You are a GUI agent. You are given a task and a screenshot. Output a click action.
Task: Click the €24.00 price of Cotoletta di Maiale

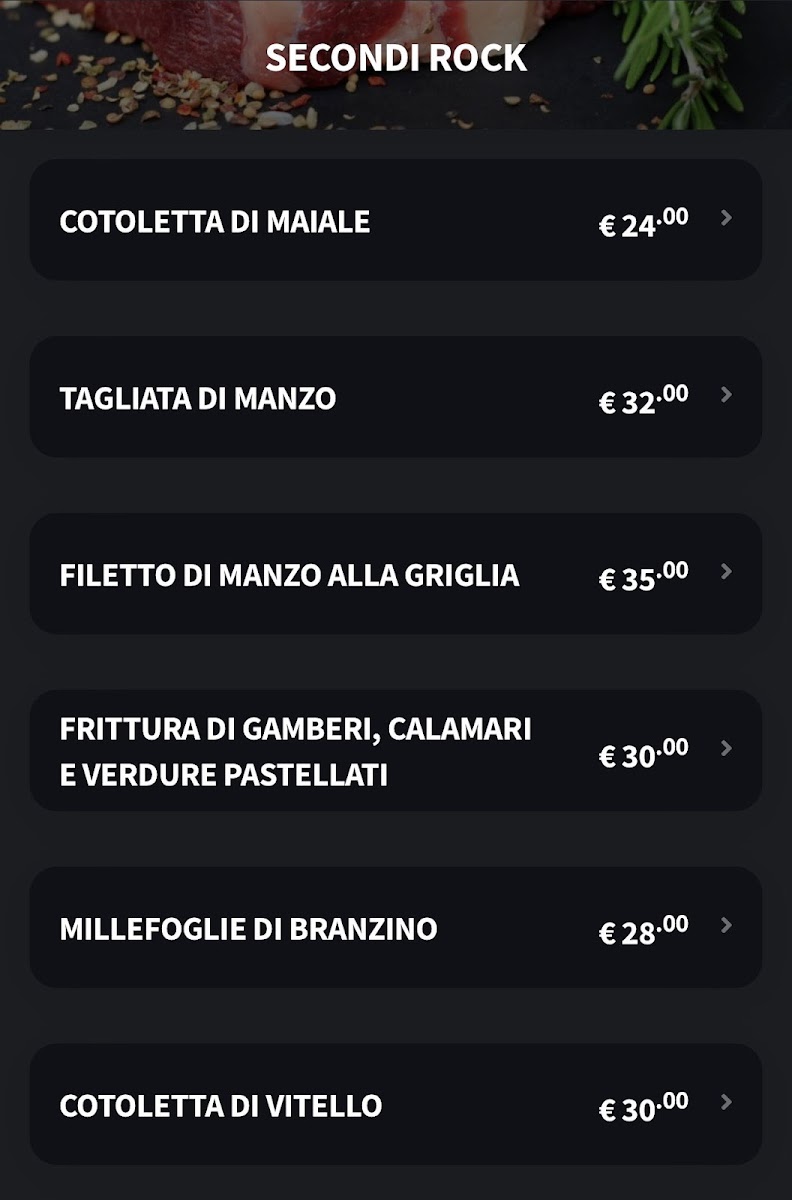tap(643, 222)
